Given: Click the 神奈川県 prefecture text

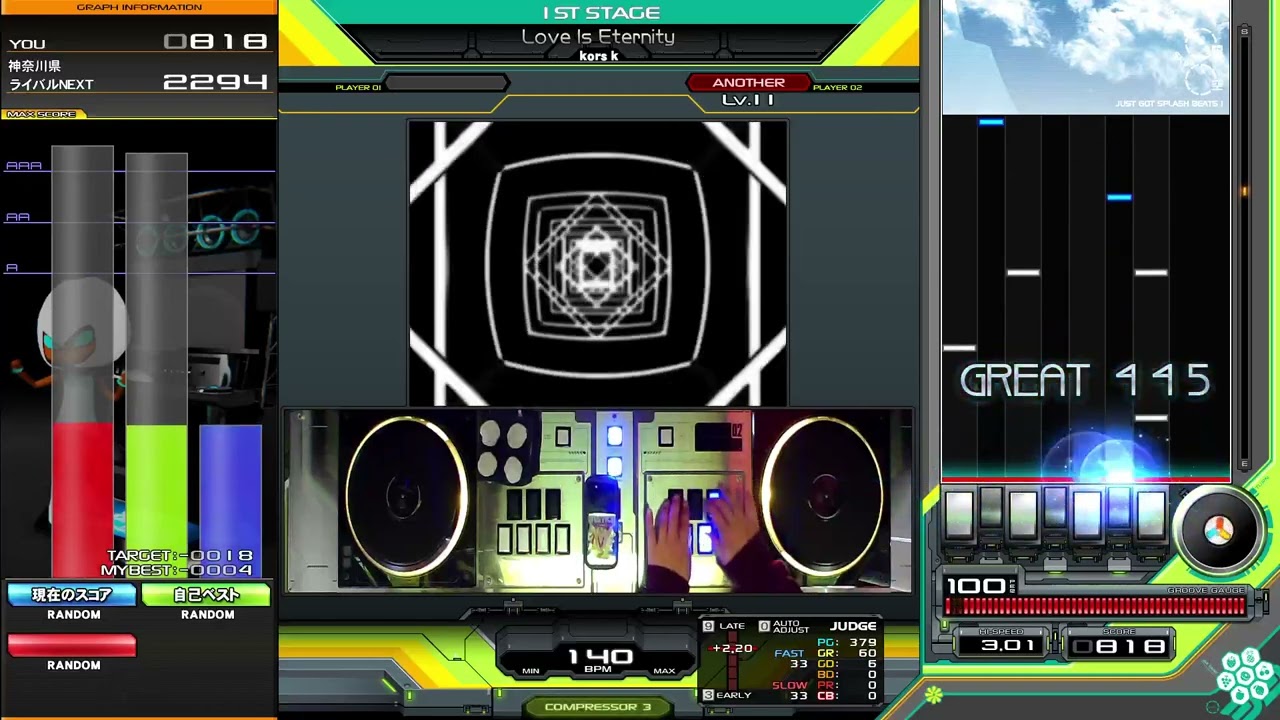Looking at the screenshot, I should 35,66.
